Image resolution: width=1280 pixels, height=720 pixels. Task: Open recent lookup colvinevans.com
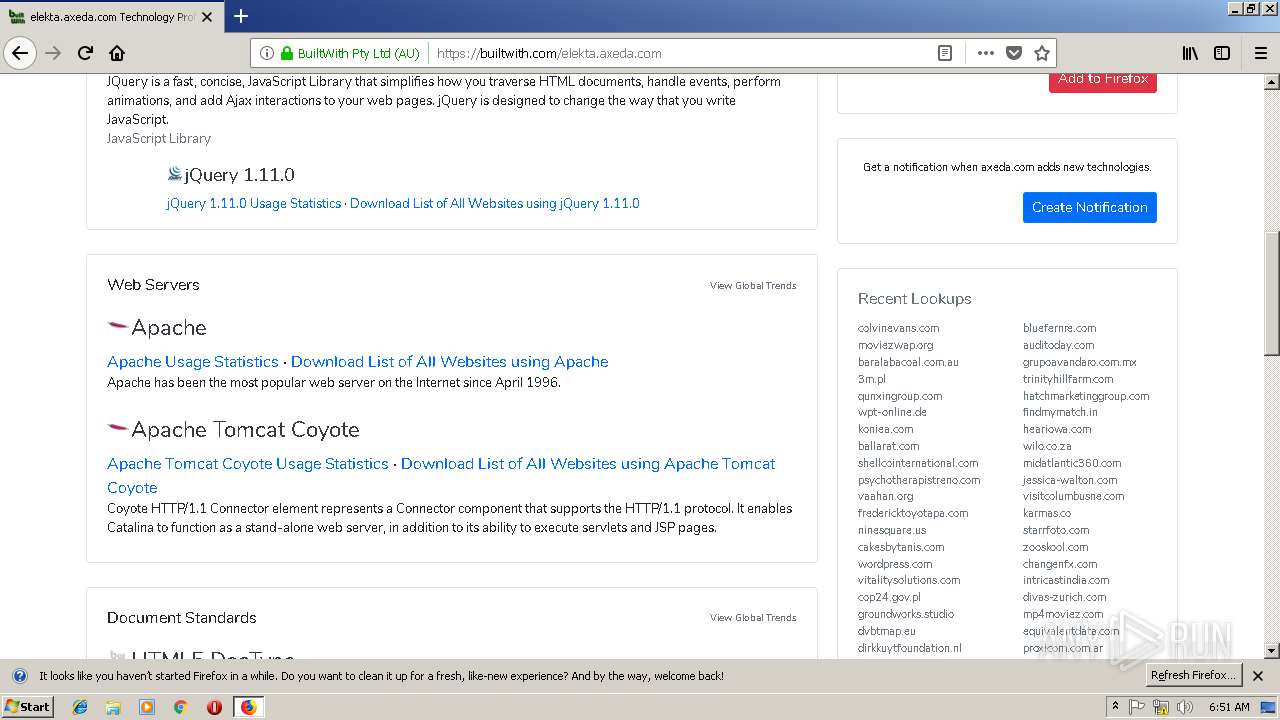(x=898, y=328)
